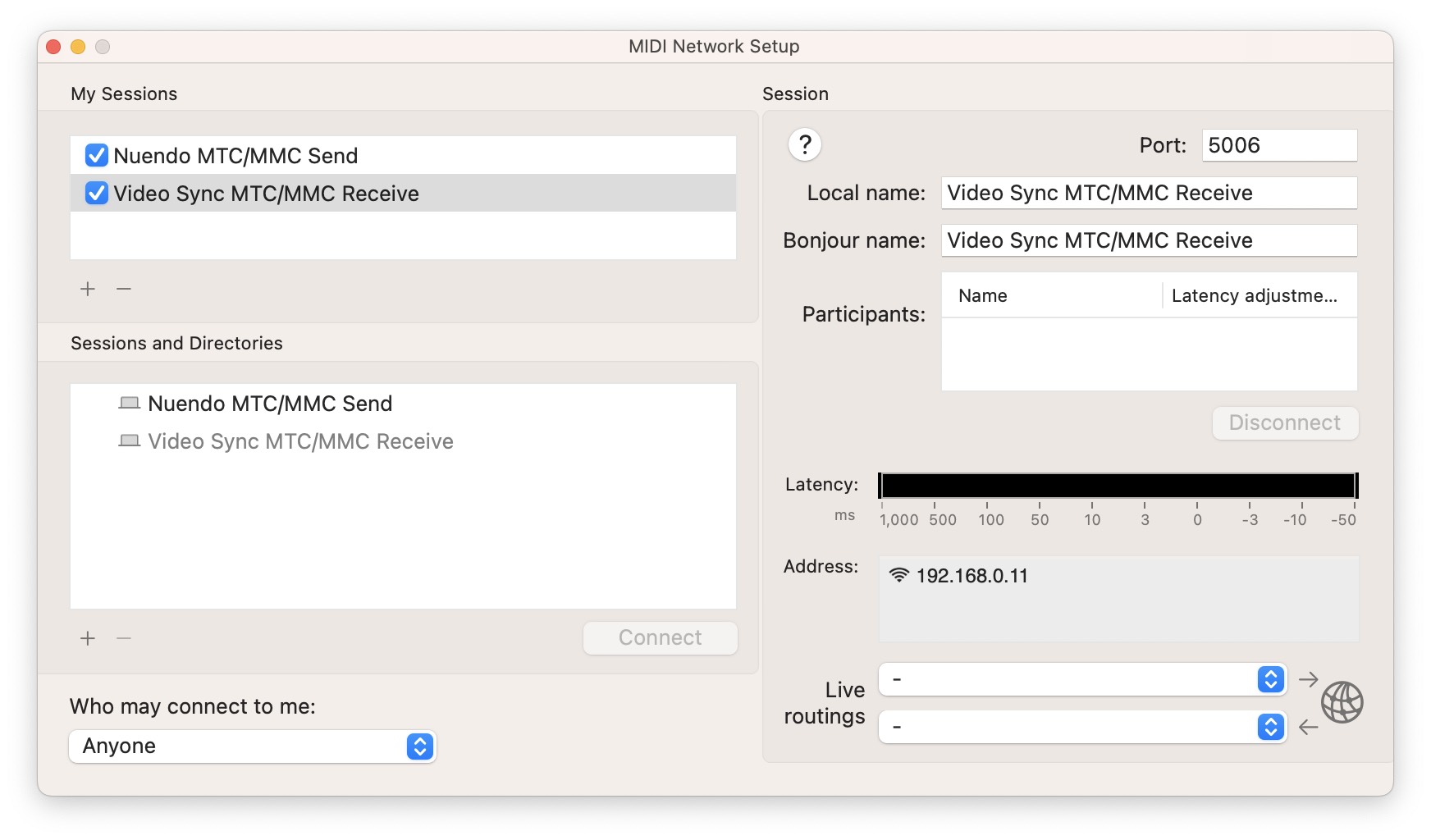
Task: Add a directory entry under Sessions and Directories
Action: (x=88, y=638)
